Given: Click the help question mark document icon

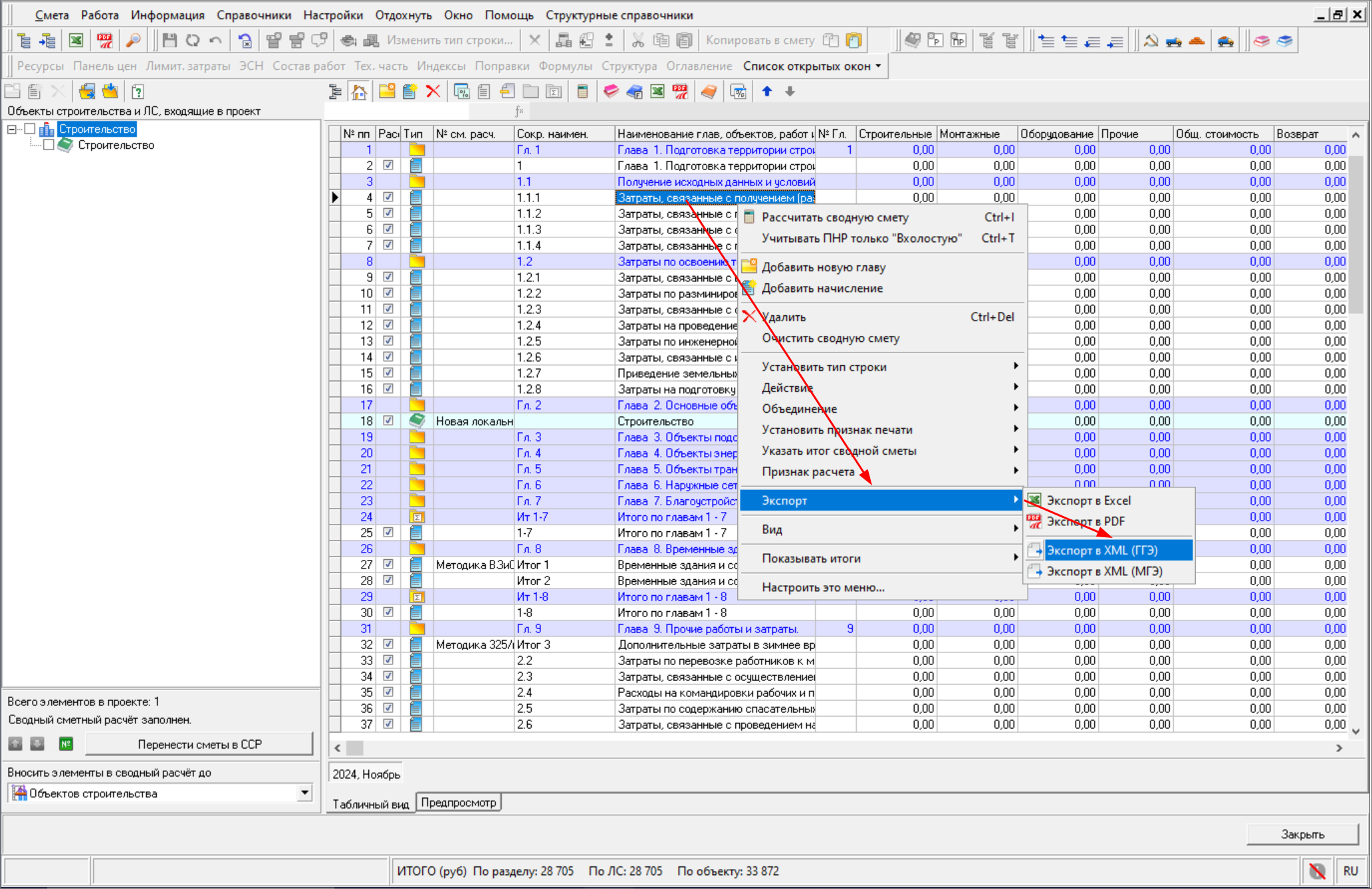Looking at the screenshot, I should pos(138,92).
